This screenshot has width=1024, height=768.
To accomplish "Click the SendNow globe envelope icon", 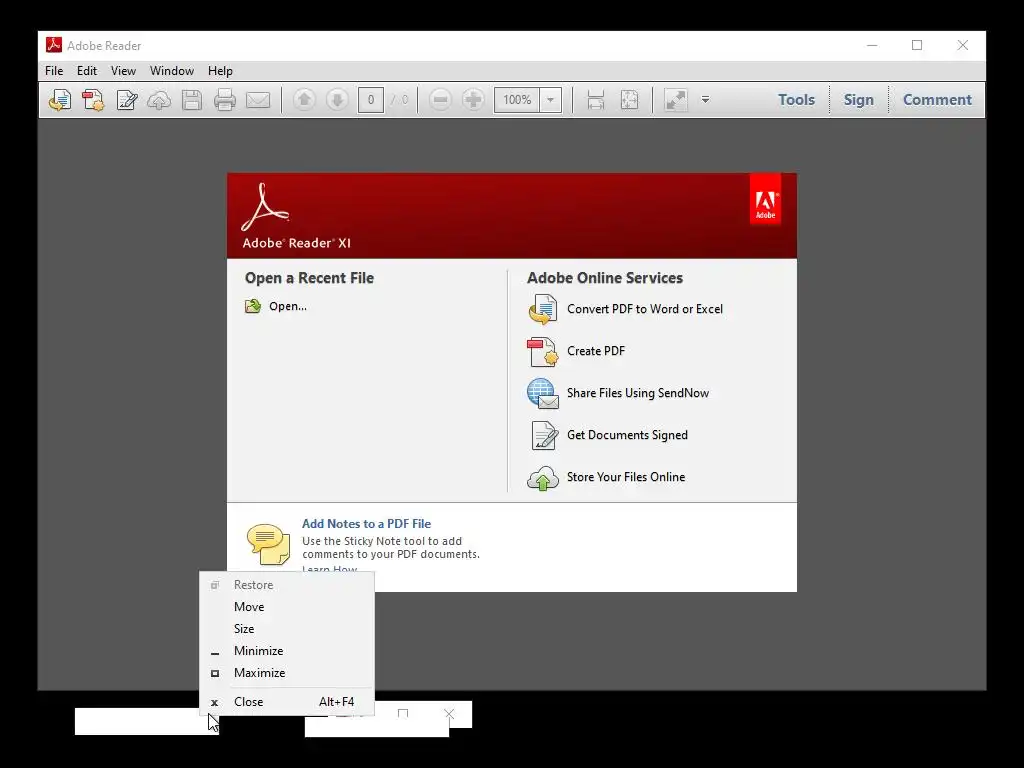I will point(543,393).
